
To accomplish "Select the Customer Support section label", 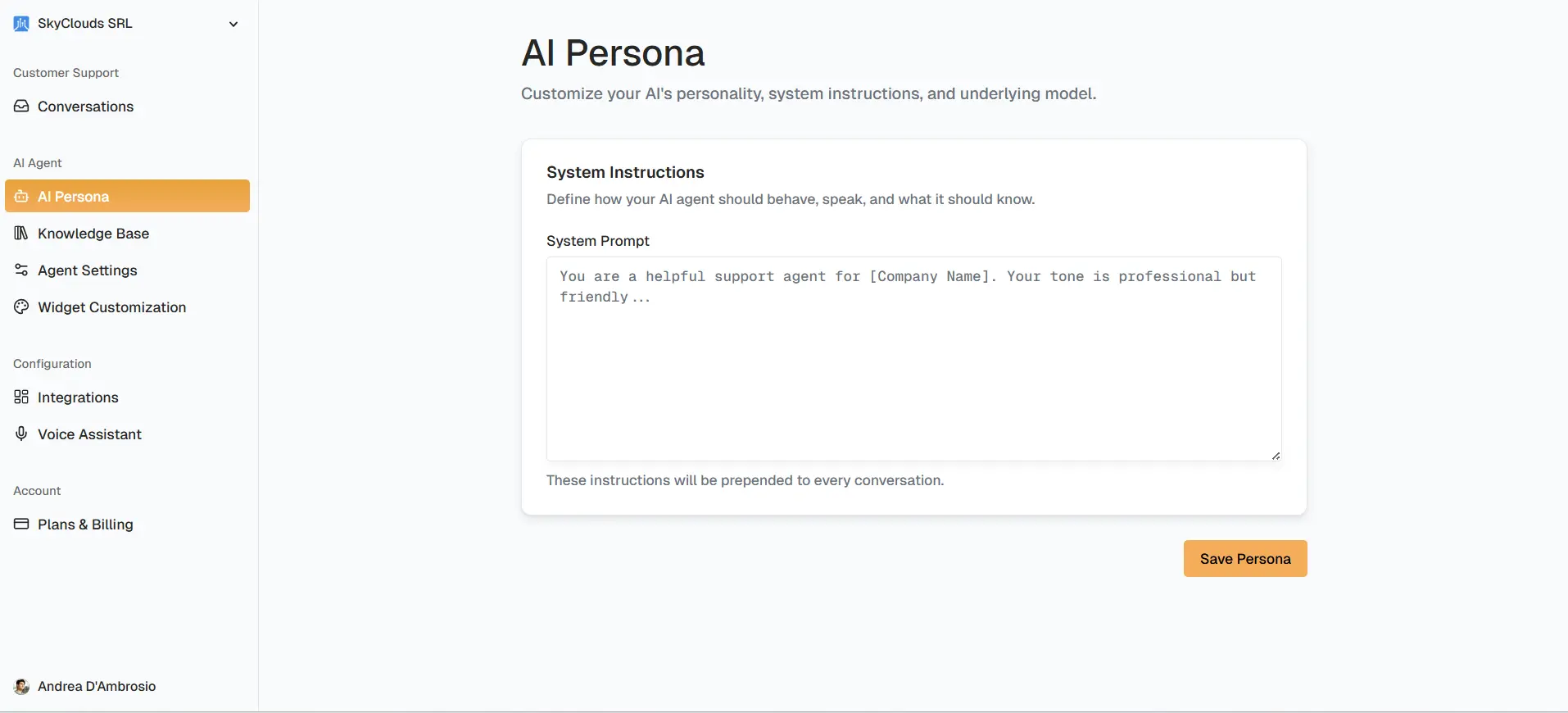I will click(x=66, y=72).
